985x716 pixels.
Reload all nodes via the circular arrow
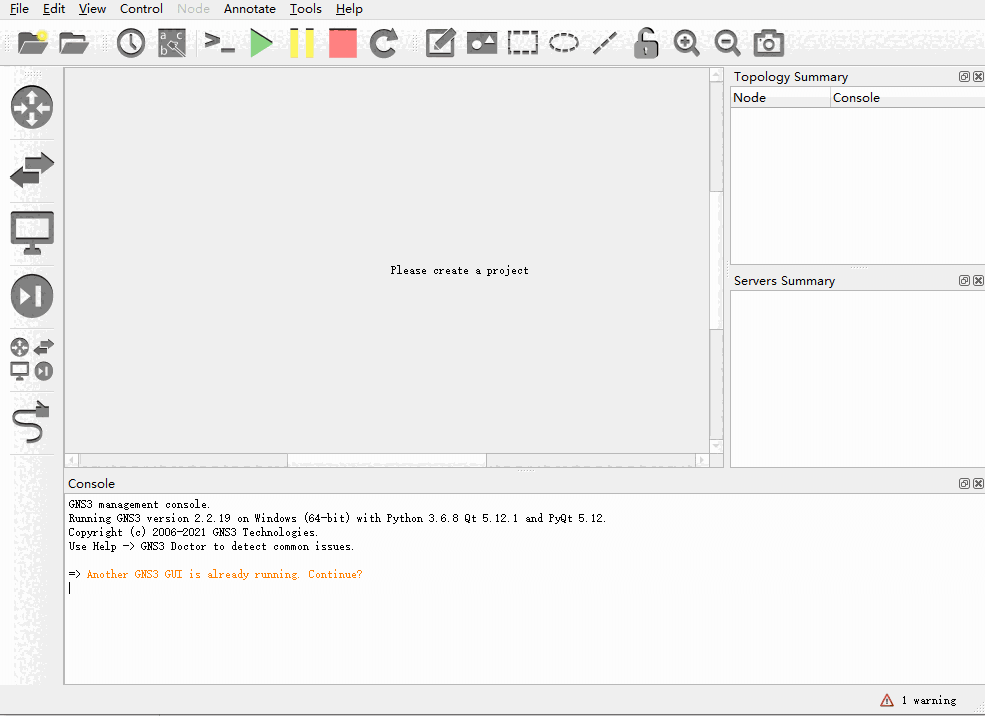[x=382, y=42]
